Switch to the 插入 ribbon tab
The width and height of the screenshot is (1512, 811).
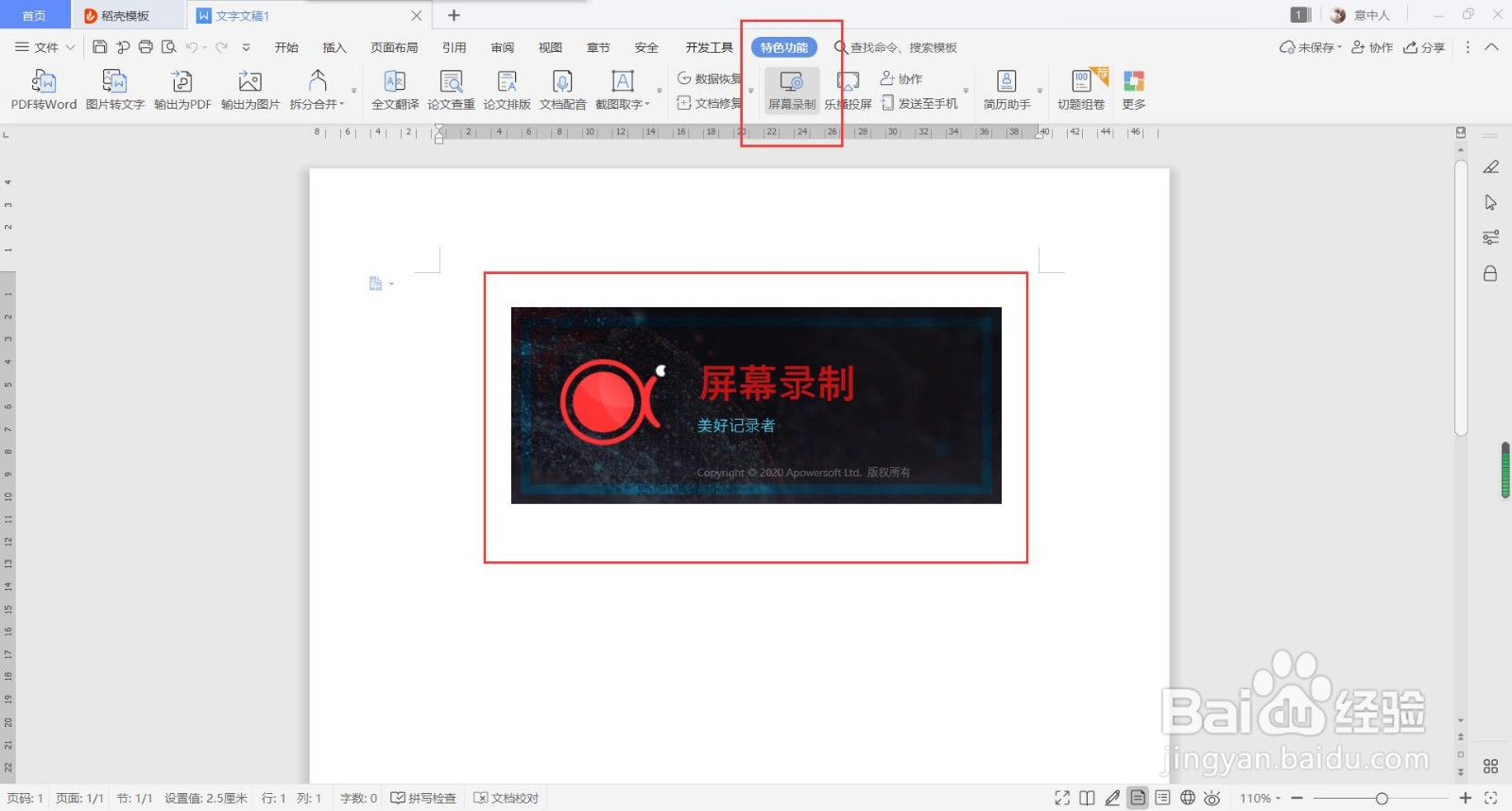click(x=335, y=47)
